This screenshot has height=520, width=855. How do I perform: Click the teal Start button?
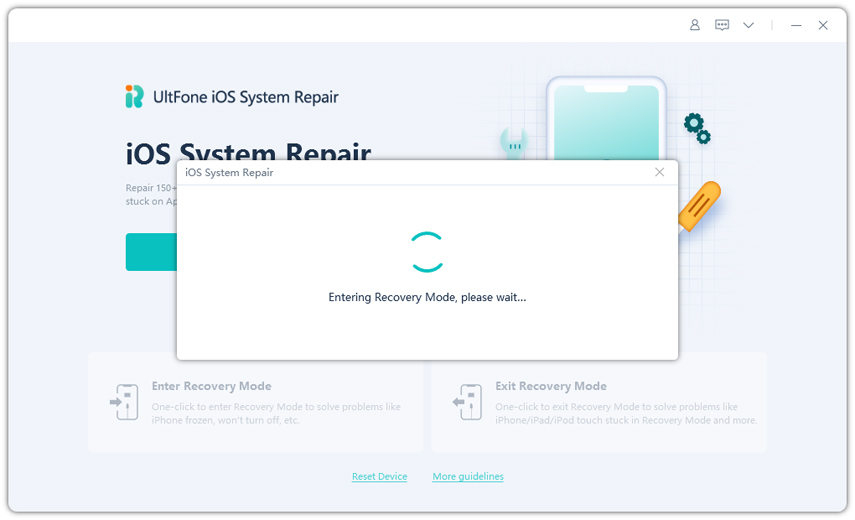(151, 252)
